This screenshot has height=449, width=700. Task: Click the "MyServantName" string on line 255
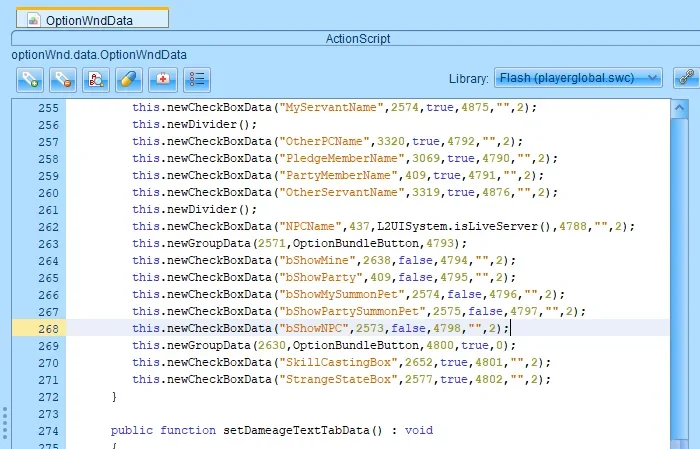tap(331, 108)
